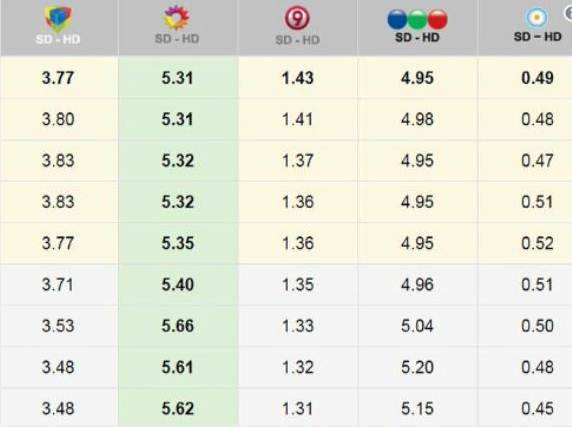Select the 3.53 America rating cell
Image resolution: width=572 pixels, height=427 pixels.
[58, 326]
